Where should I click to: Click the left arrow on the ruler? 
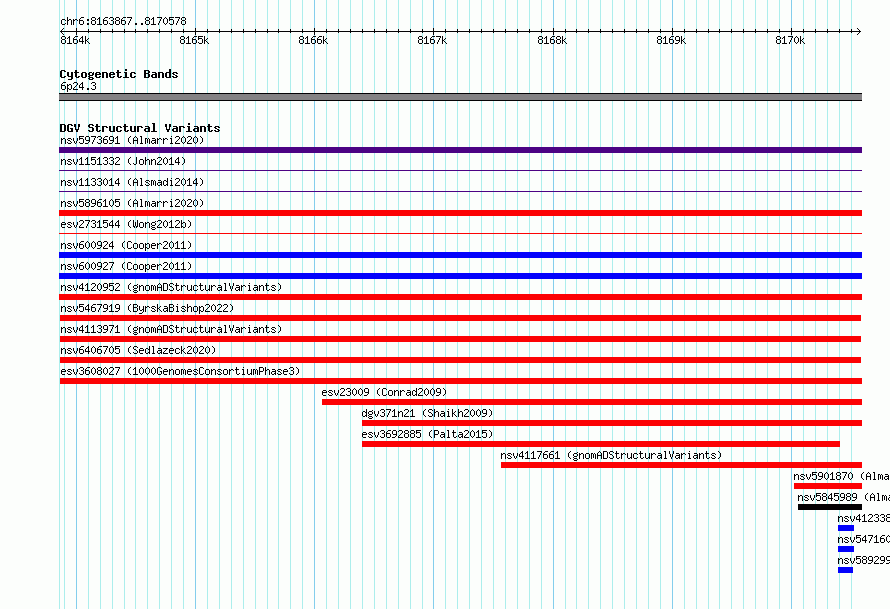(x=62, y=31)
